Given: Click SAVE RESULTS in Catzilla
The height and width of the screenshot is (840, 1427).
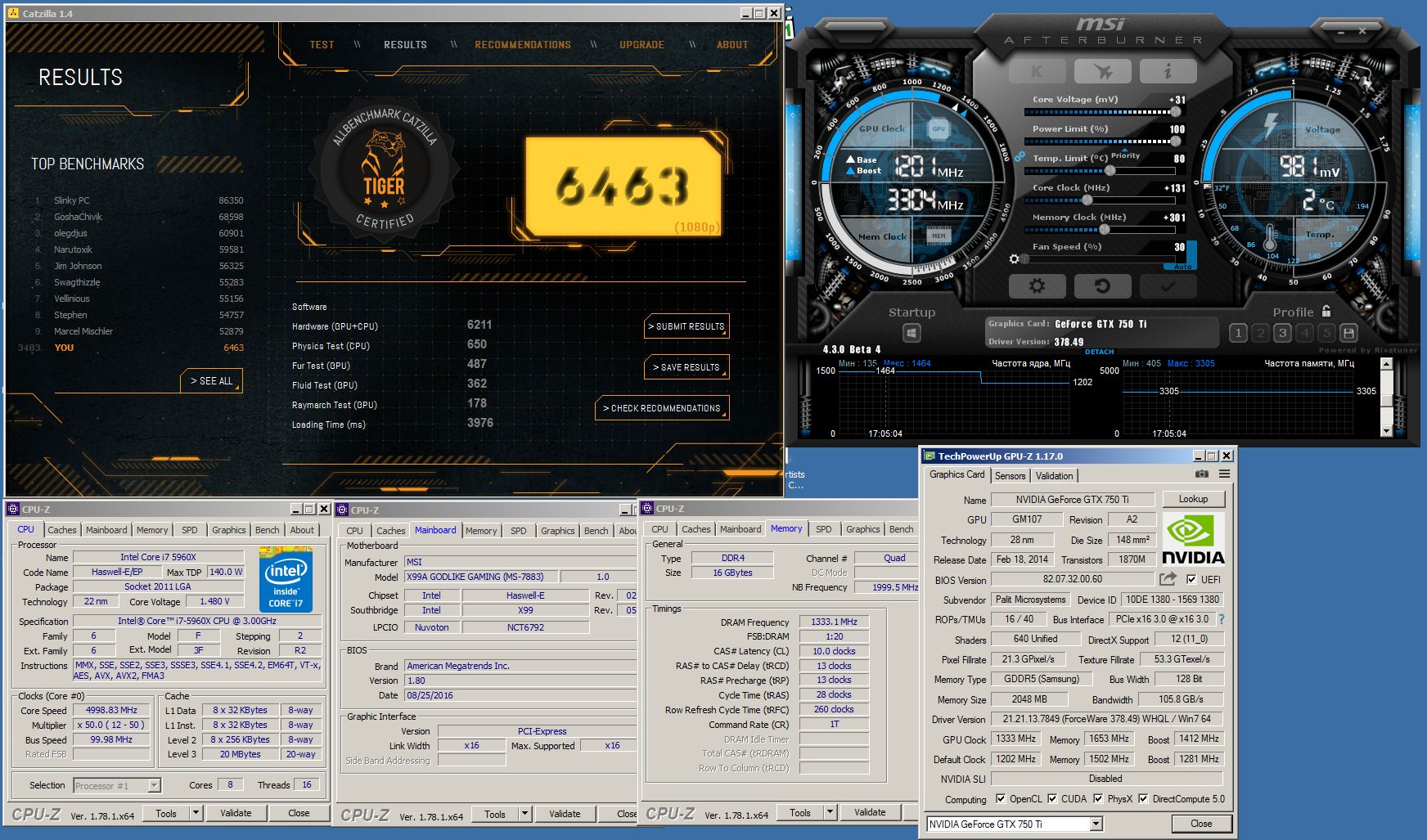Looking at the screenshot, I should coord(686,367).
